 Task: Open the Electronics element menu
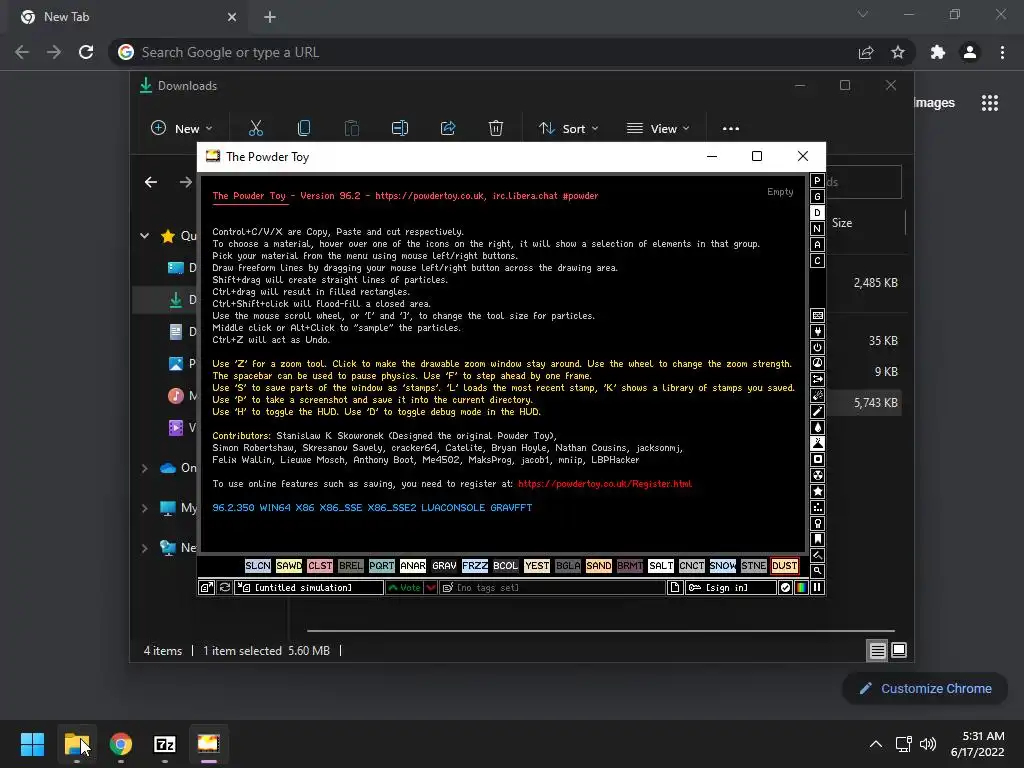tap(817, 332)
